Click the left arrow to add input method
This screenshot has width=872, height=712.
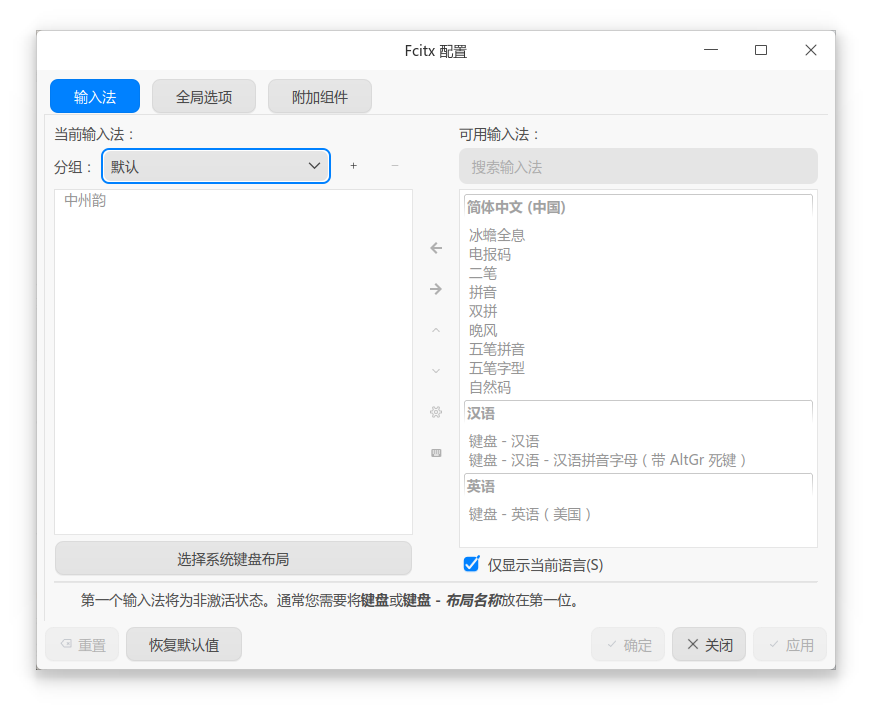[x=436, y=248]
